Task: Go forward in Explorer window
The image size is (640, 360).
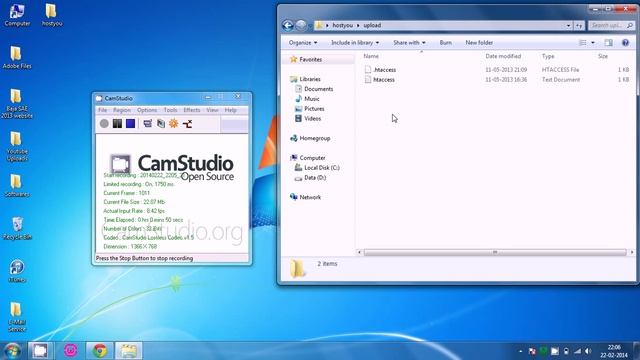Action: pos(301,25)
